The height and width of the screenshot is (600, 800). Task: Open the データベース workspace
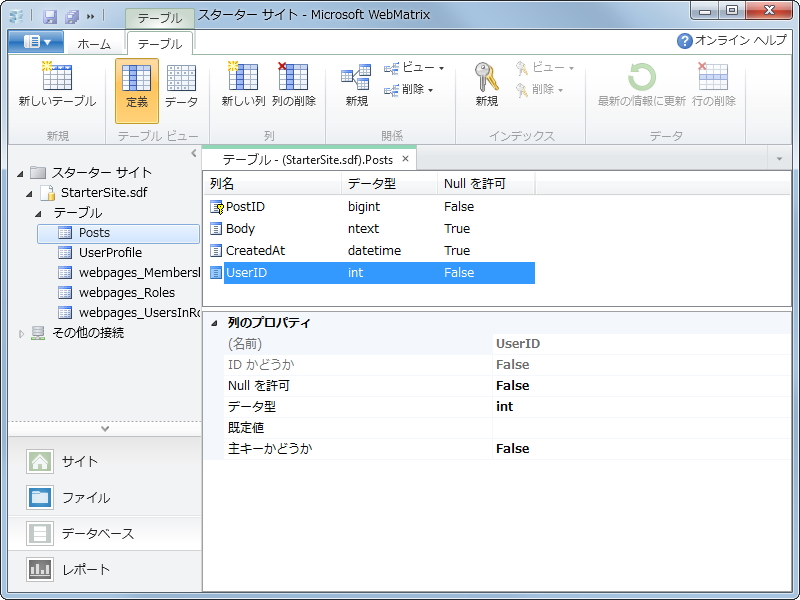[105, 534]
